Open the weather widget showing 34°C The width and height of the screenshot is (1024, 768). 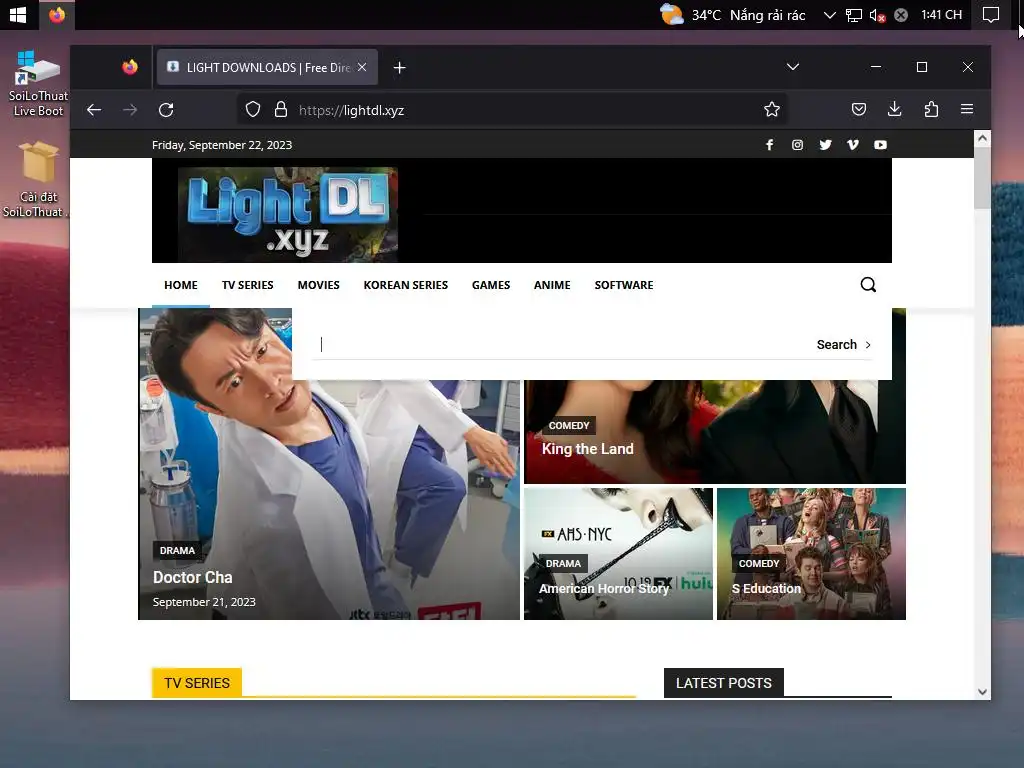(x=732, y=14)
